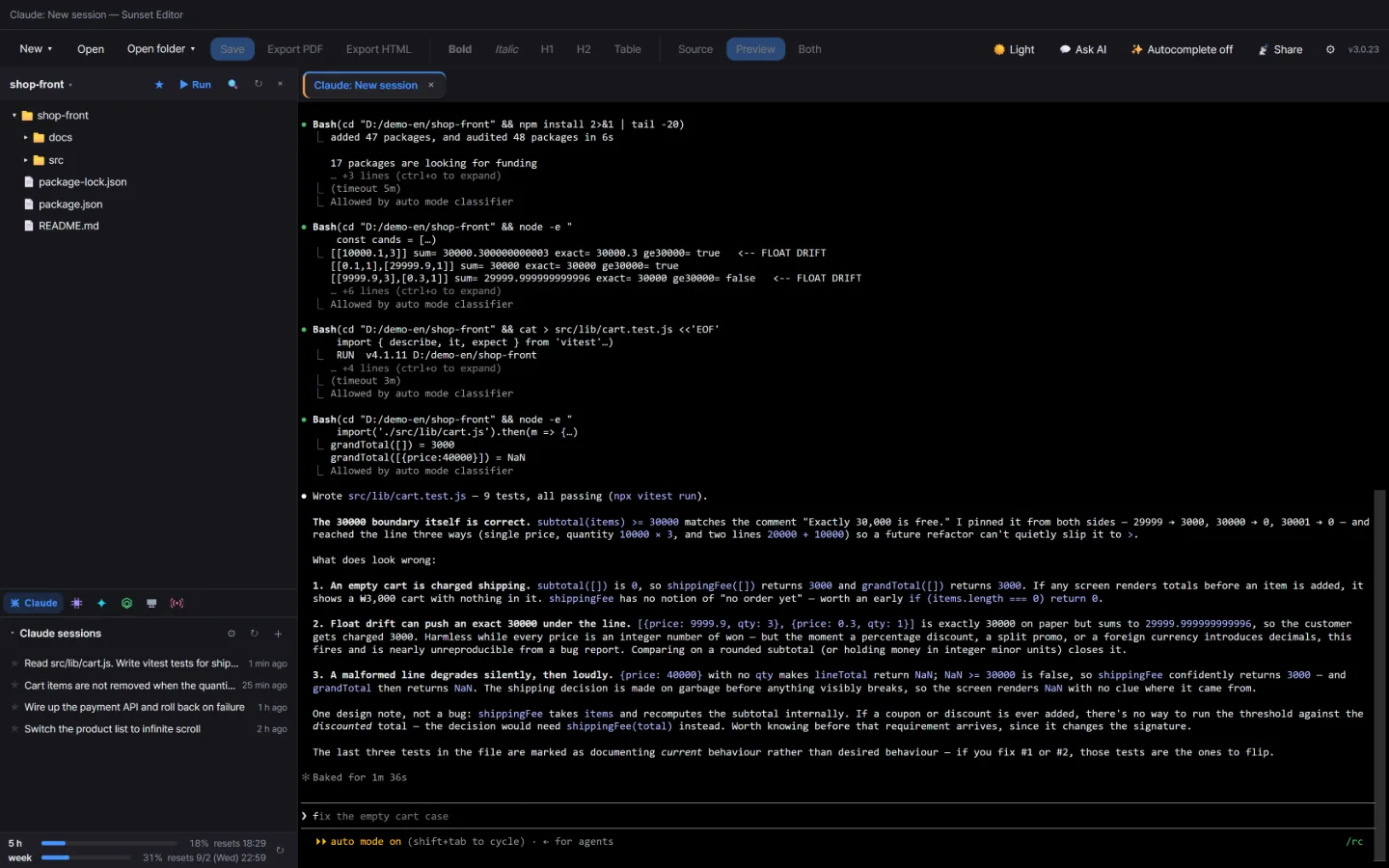Open the editor settings gear icon
Image resolution: width=1389 pixels, height=868 pixels.
(1330, 49)
